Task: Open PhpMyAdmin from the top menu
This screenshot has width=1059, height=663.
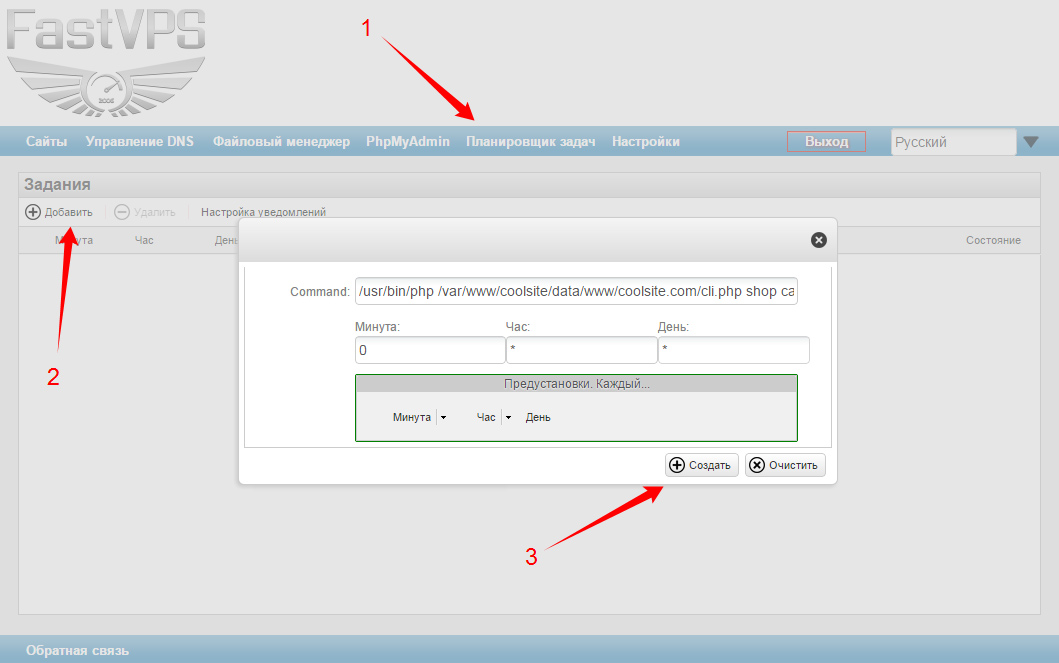Action: 408,142
